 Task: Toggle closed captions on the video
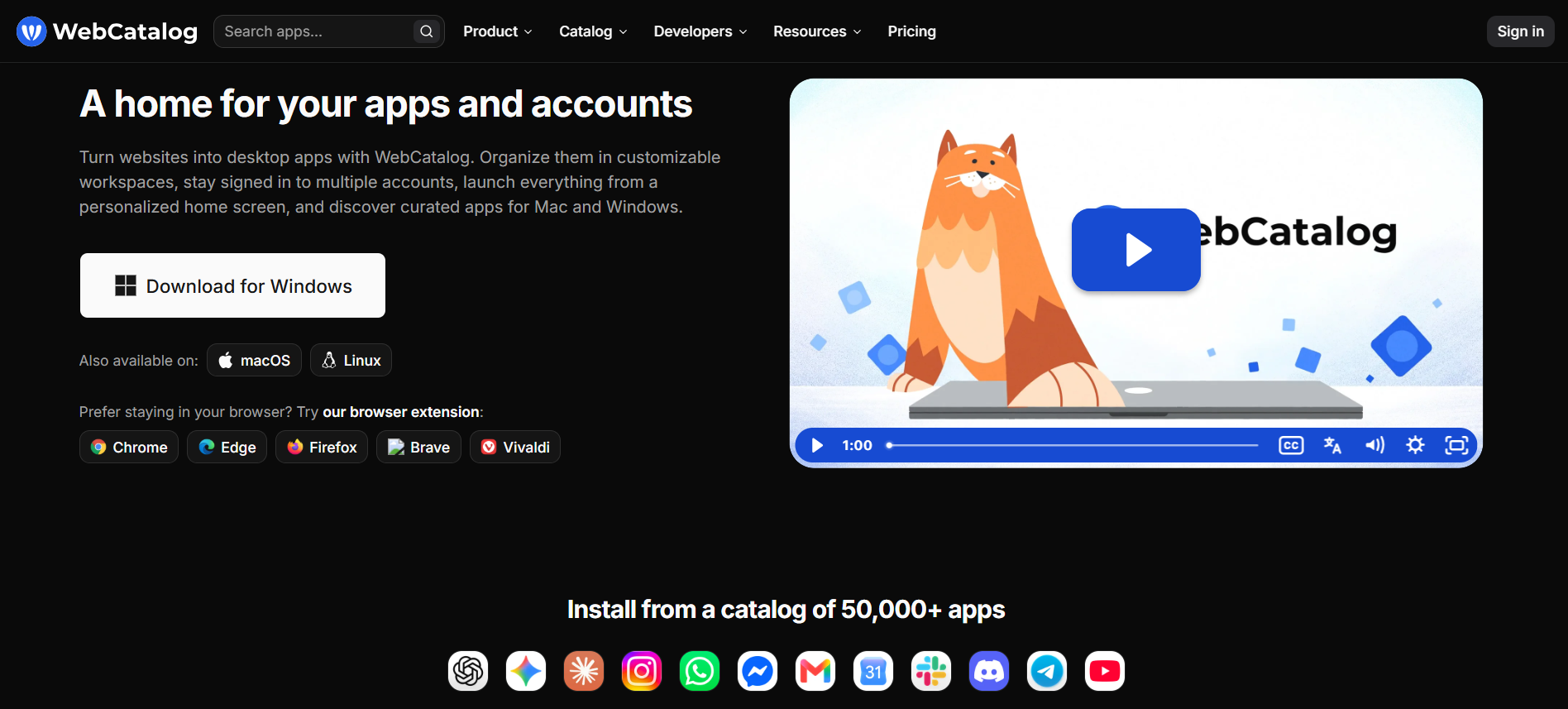[x=1291, y=445]
